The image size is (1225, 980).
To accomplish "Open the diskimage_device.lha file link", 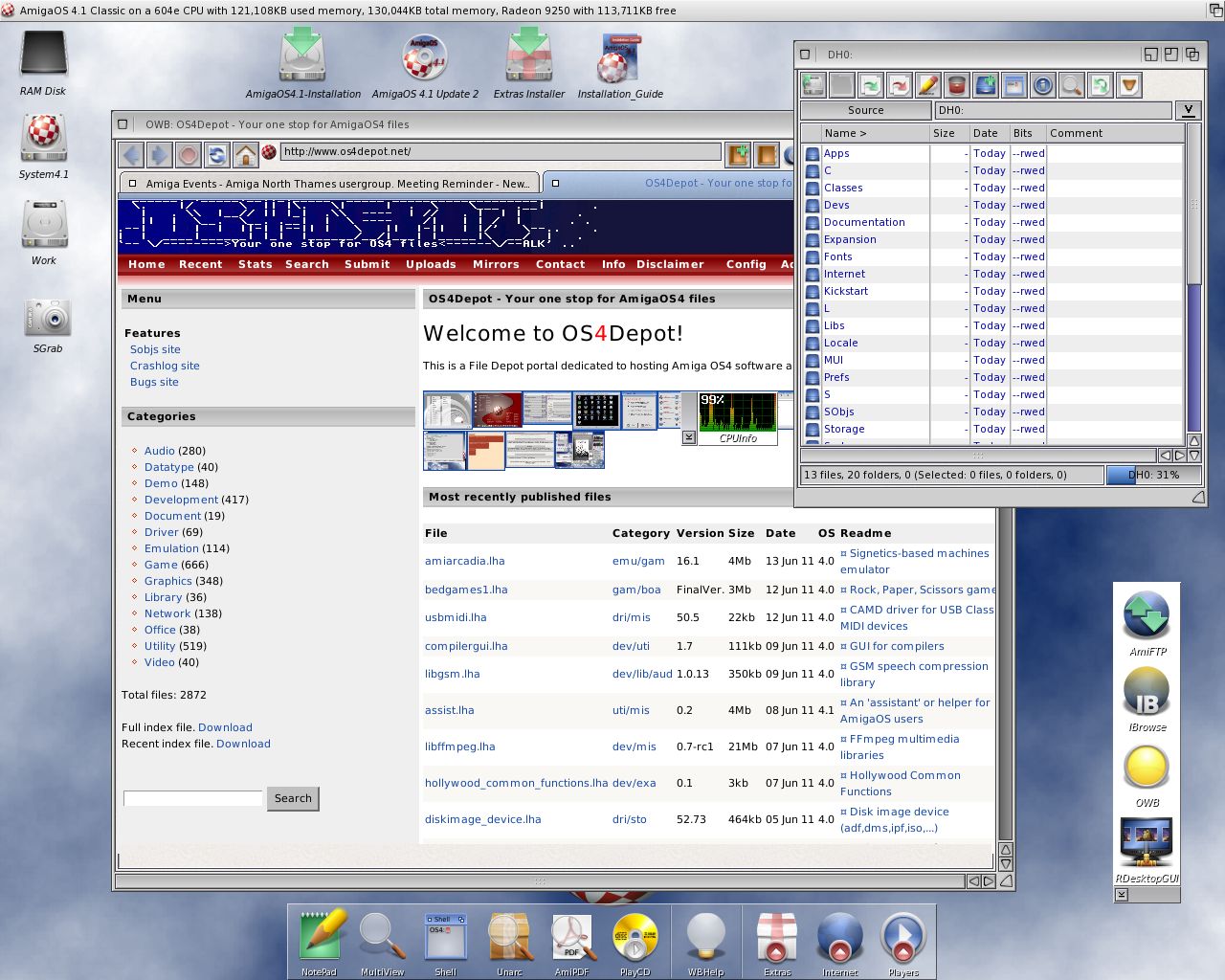I will pyautogui.click(x=483, y=819).
